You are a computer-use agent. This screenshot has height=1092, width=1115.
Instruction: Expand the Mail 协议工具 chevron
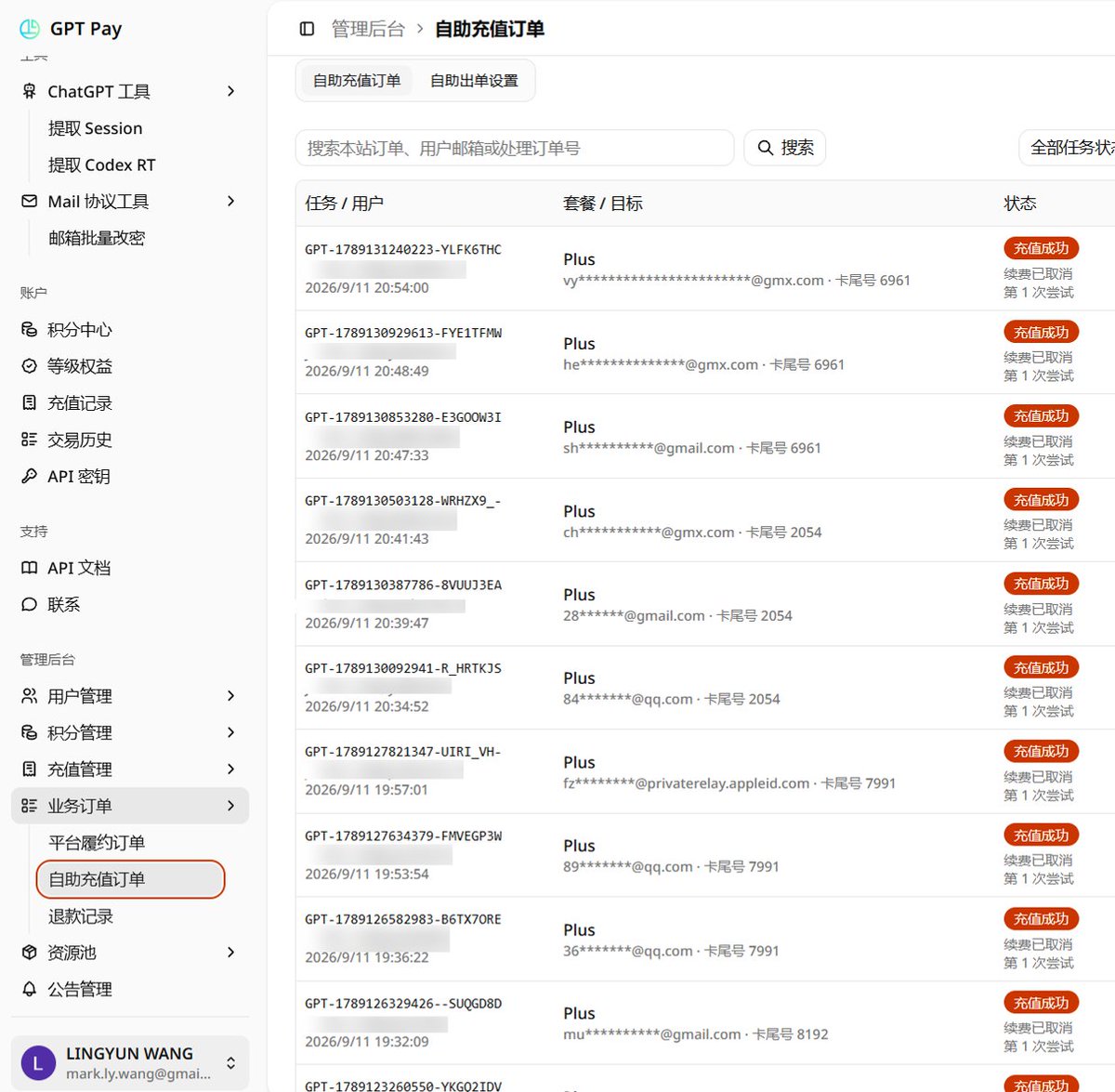(x=230, y=201)
